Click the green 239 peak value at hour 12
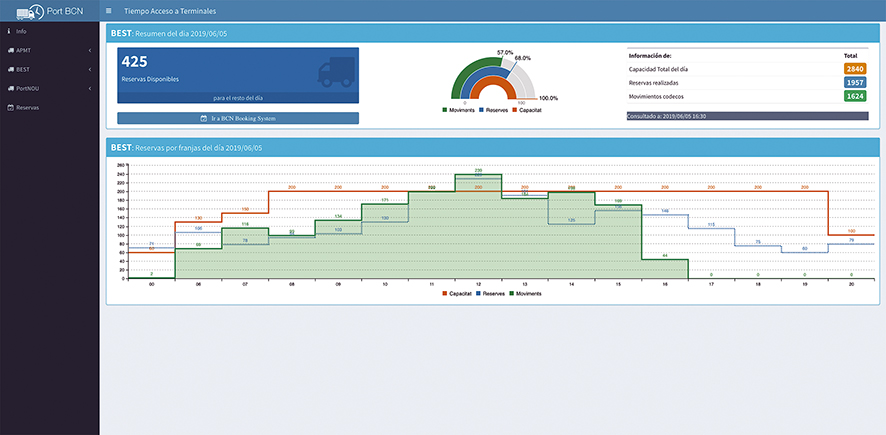The height and width of the screenshot is (435, 886). (x=479, y=170)
